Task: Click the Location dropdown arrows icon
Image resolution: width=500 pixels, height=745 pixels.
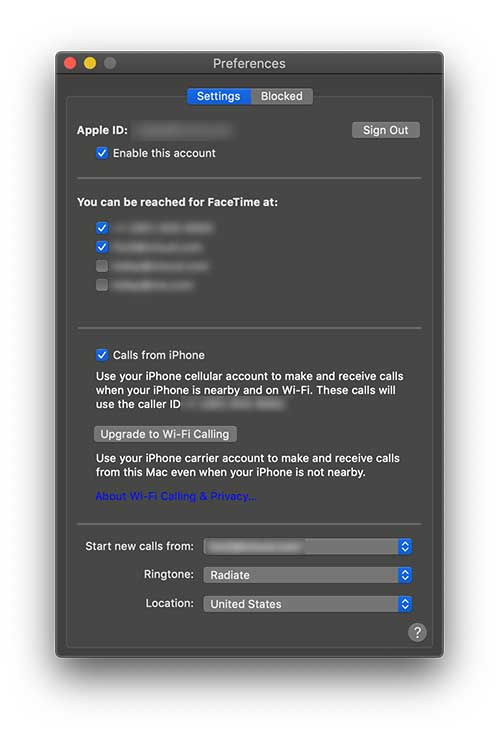Action: (404, 604)
